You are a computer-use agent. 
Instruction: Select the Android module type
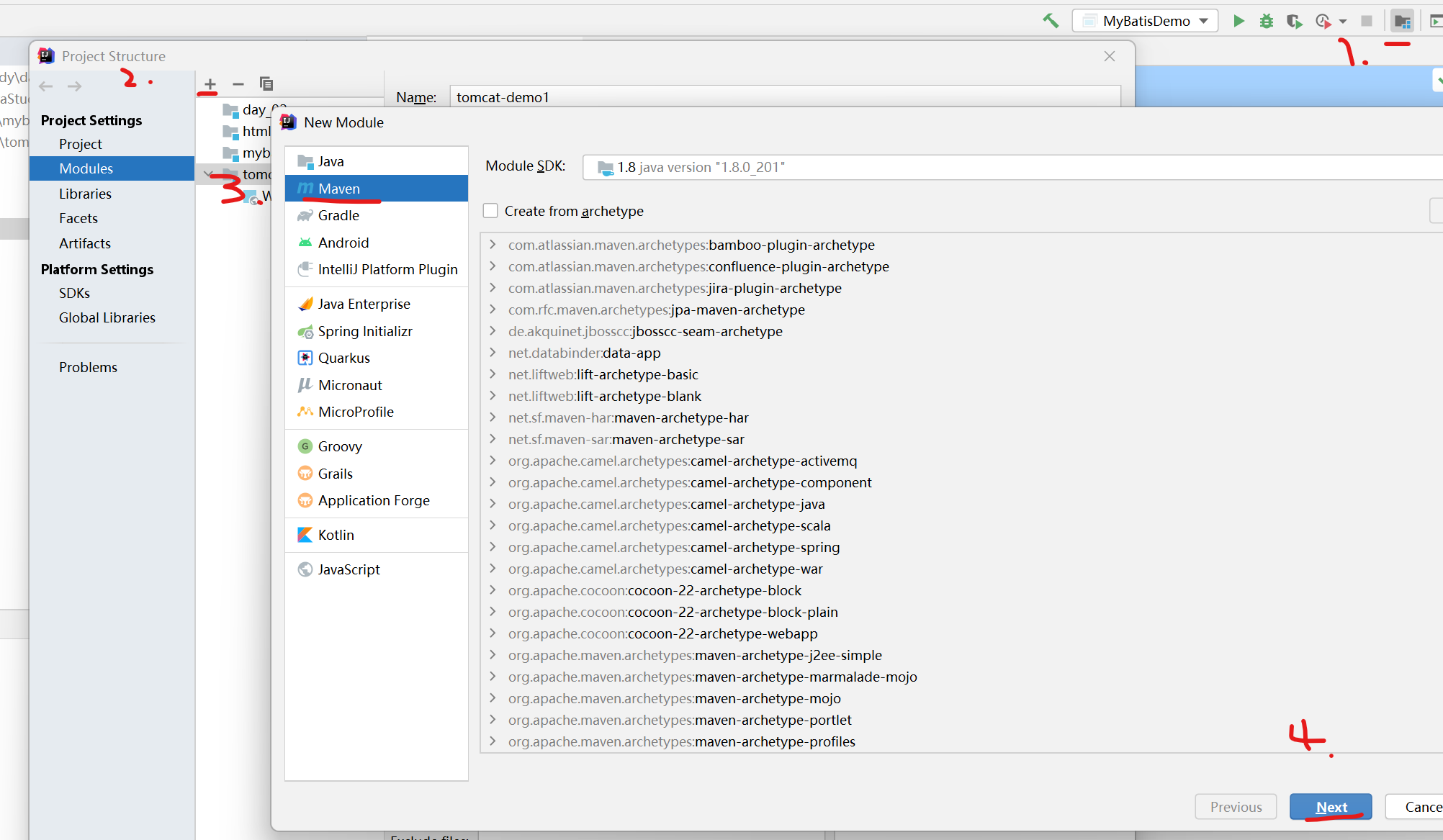tap(377, 243)
